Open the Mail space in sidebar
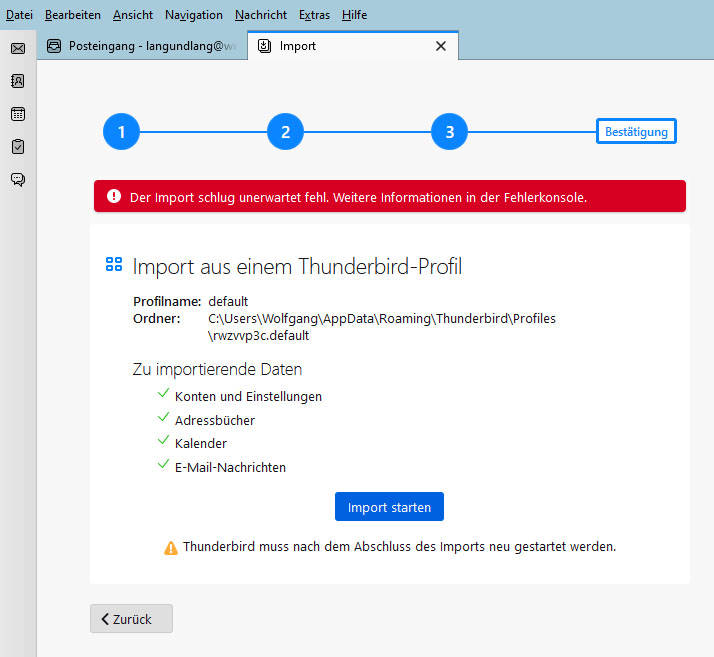Viewport: 714px width, 657px height. (x=18, y=48)
